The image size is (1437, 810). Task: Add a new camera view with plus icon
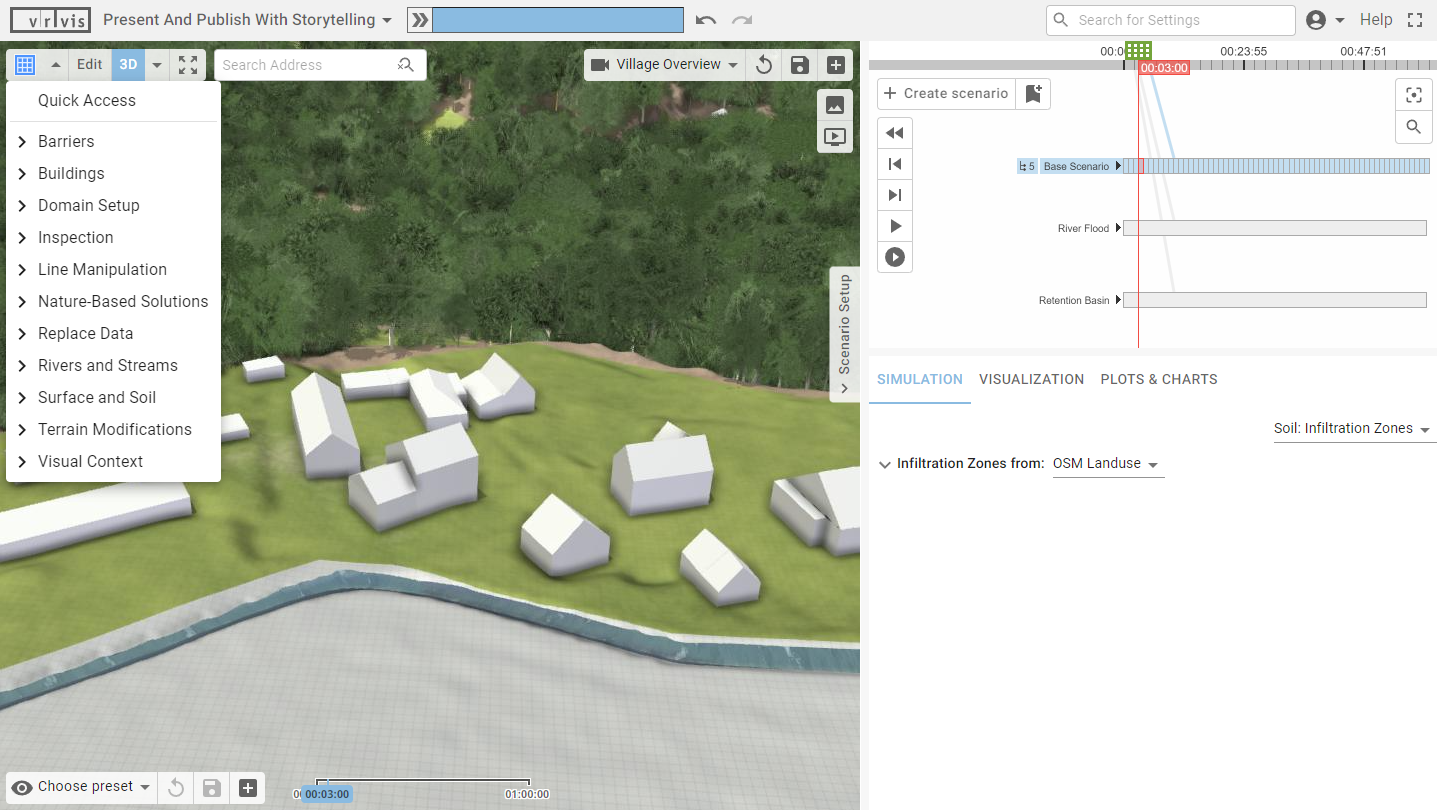point(835,64)
